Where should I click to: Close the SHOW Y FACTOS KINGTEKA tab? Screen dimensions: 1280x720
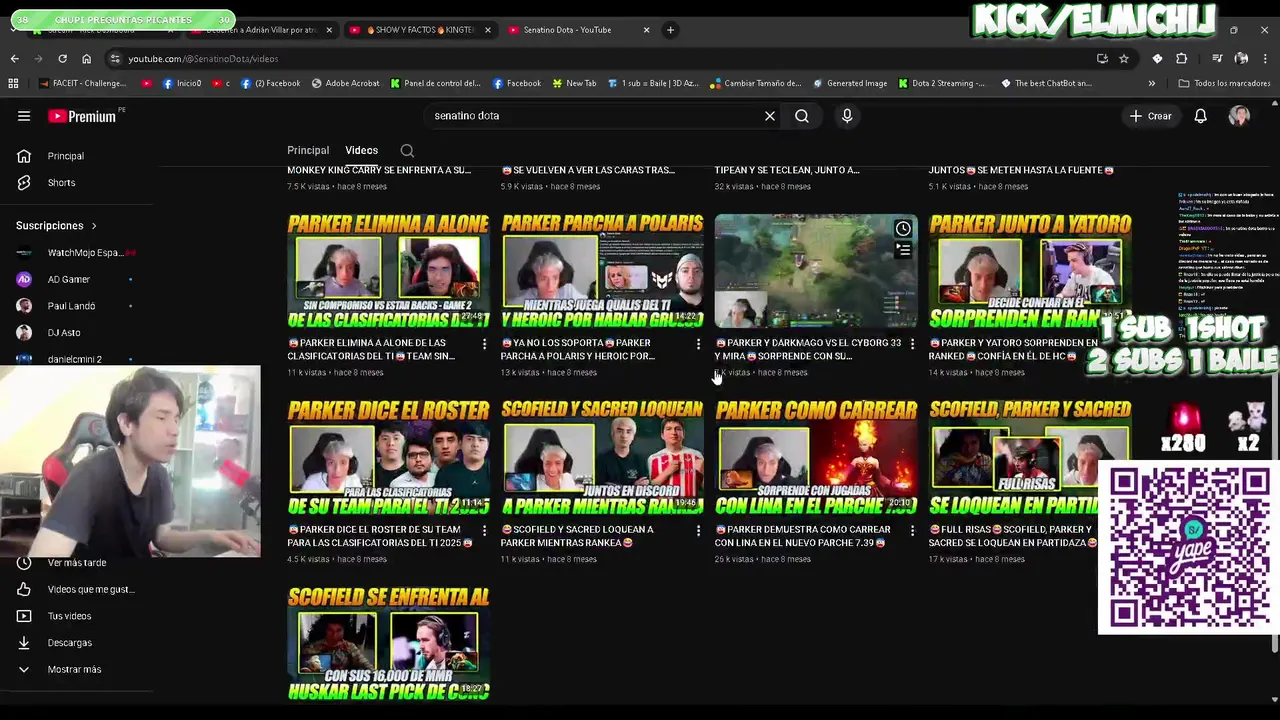488,30
